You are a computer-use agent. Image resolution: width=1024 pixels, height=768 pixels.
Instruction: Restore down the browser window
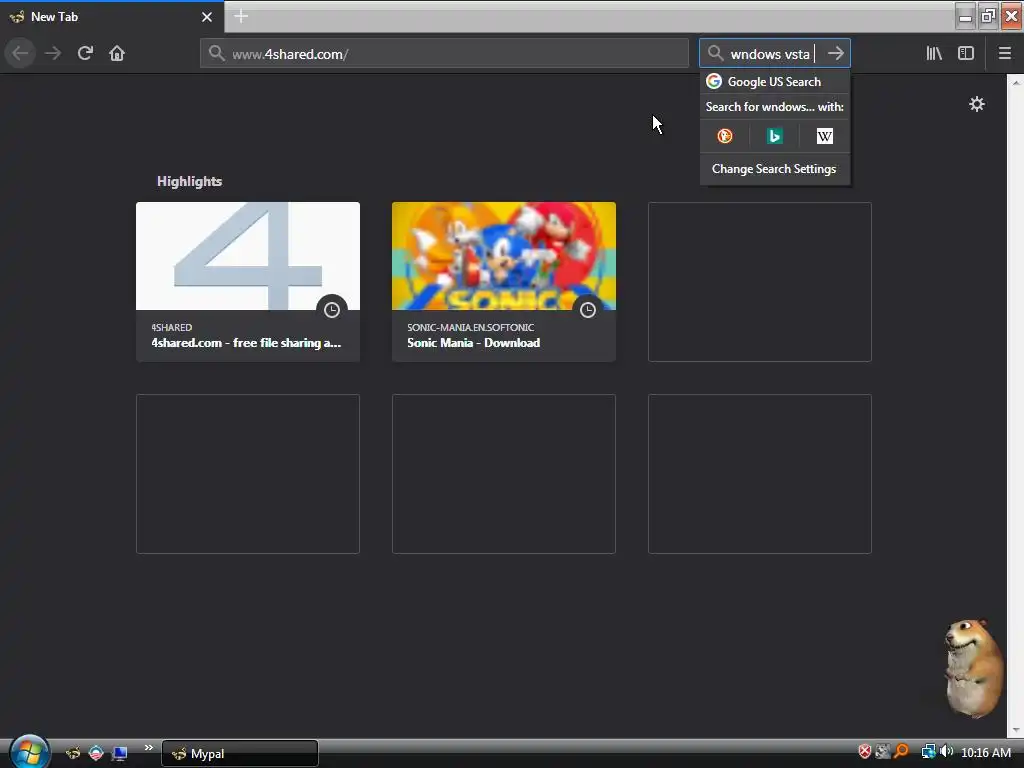click(988, 16)
